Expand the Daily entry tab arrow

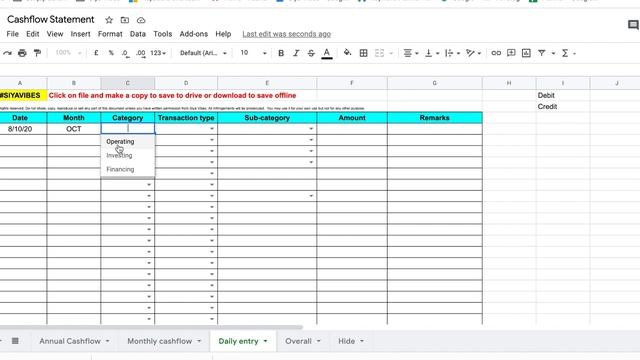(x=265, y=341)
